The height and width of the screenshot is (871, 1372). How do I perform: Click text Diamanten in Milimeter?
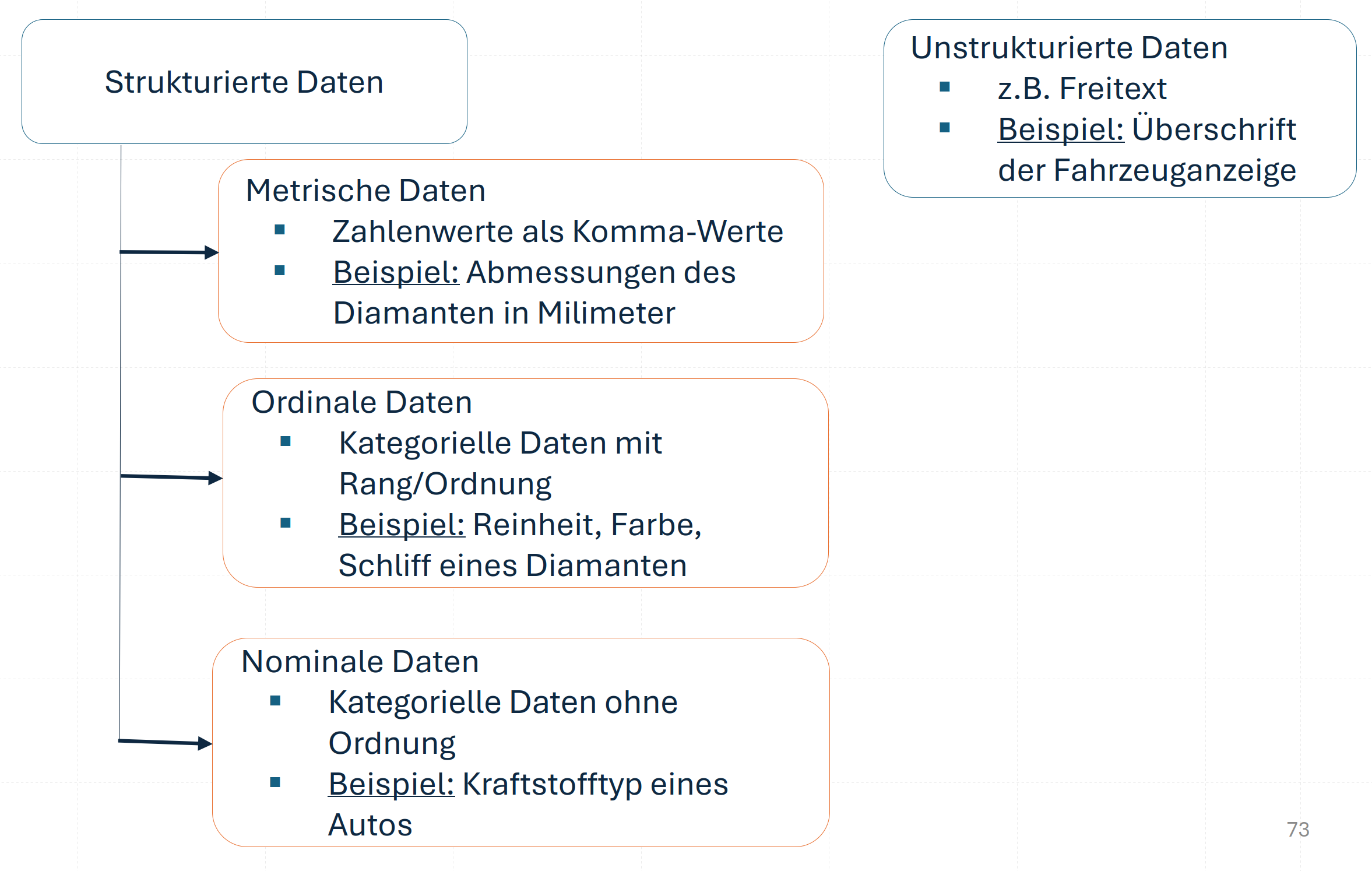tap(504, 313)
